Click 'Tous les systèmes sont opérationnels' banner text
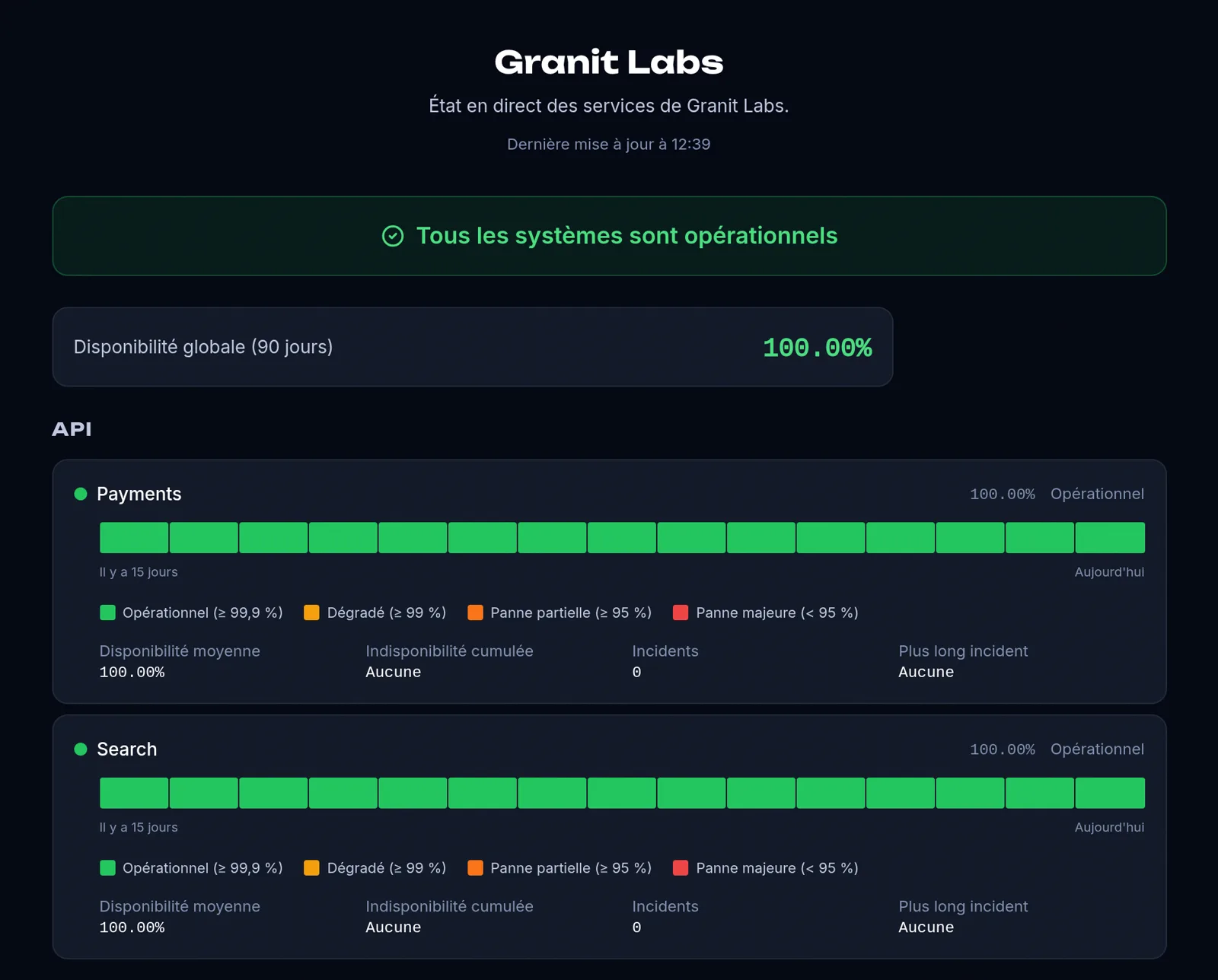The height and width of the screenshot is (980, 1218). [627, 236]
